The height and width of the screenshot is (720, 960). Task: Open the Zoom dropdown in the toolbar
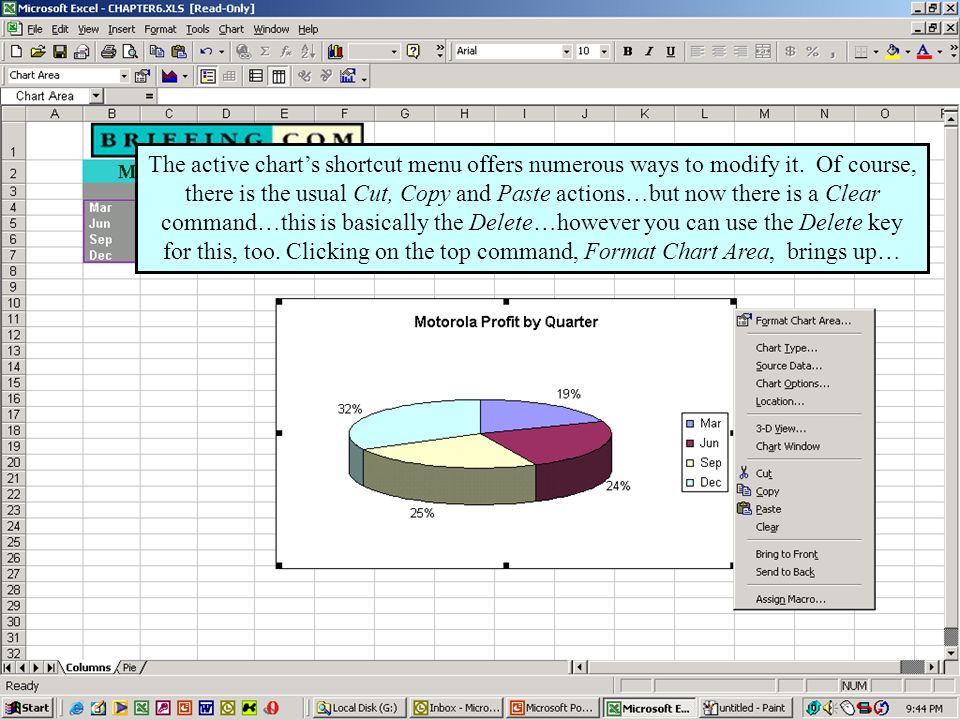[394, 51]
